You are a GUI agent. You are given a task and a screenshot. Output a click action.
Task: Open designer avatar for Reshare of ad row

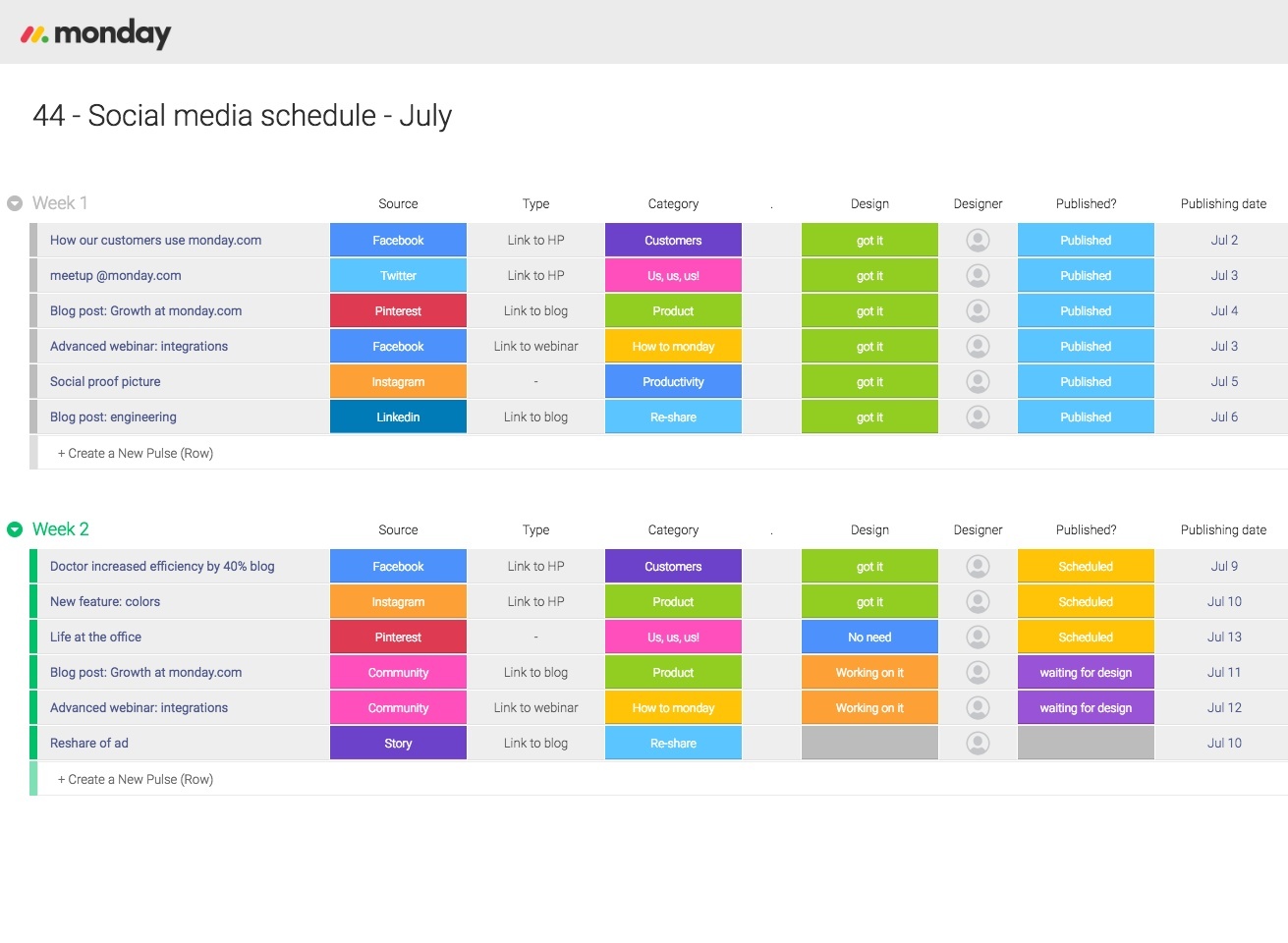[978, 744]
